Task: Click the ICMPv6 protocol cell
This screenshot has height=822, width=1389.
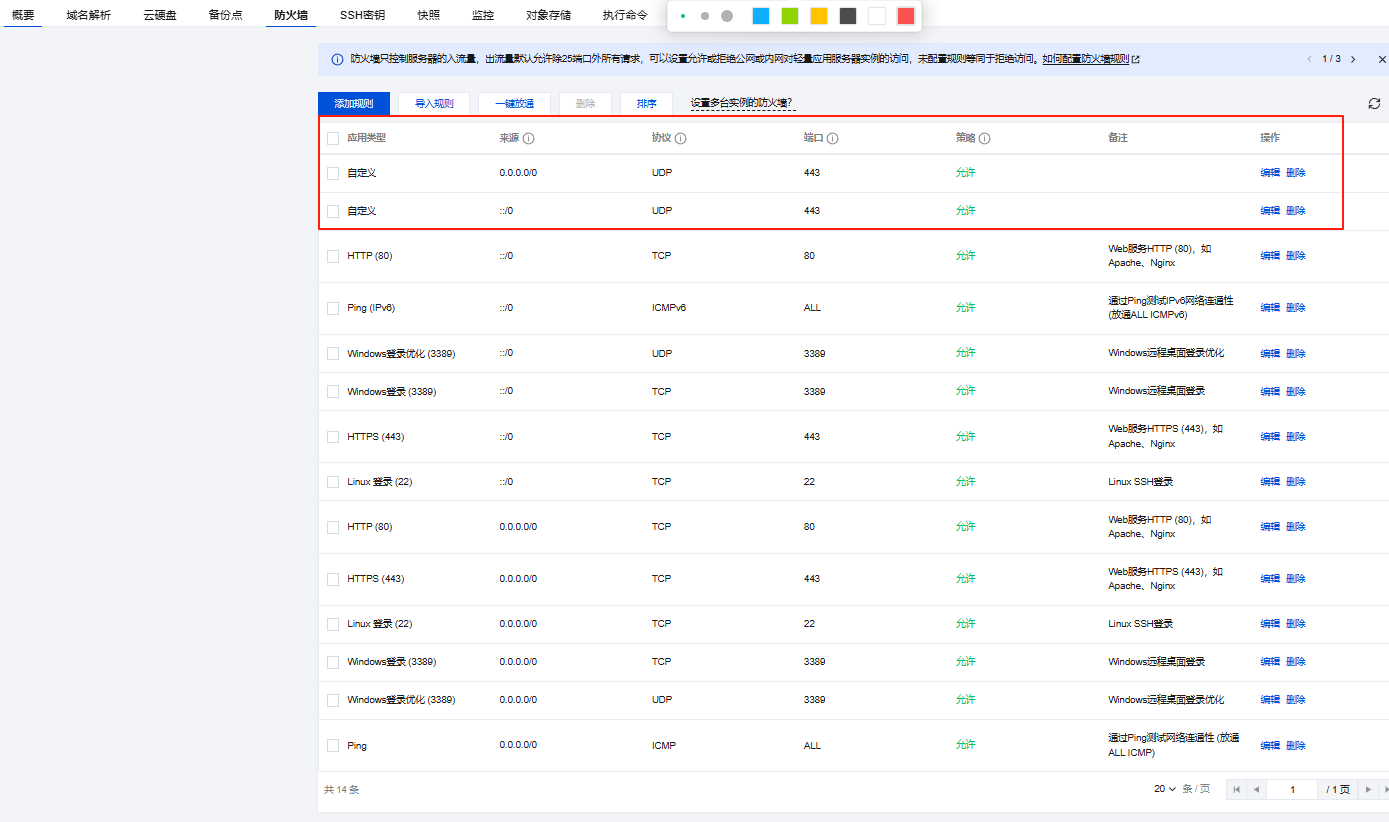Action: 669,308
